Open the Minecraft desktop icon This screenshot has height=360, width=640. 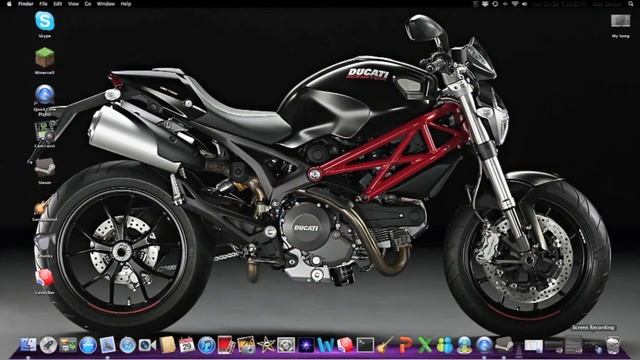(44, 58)
